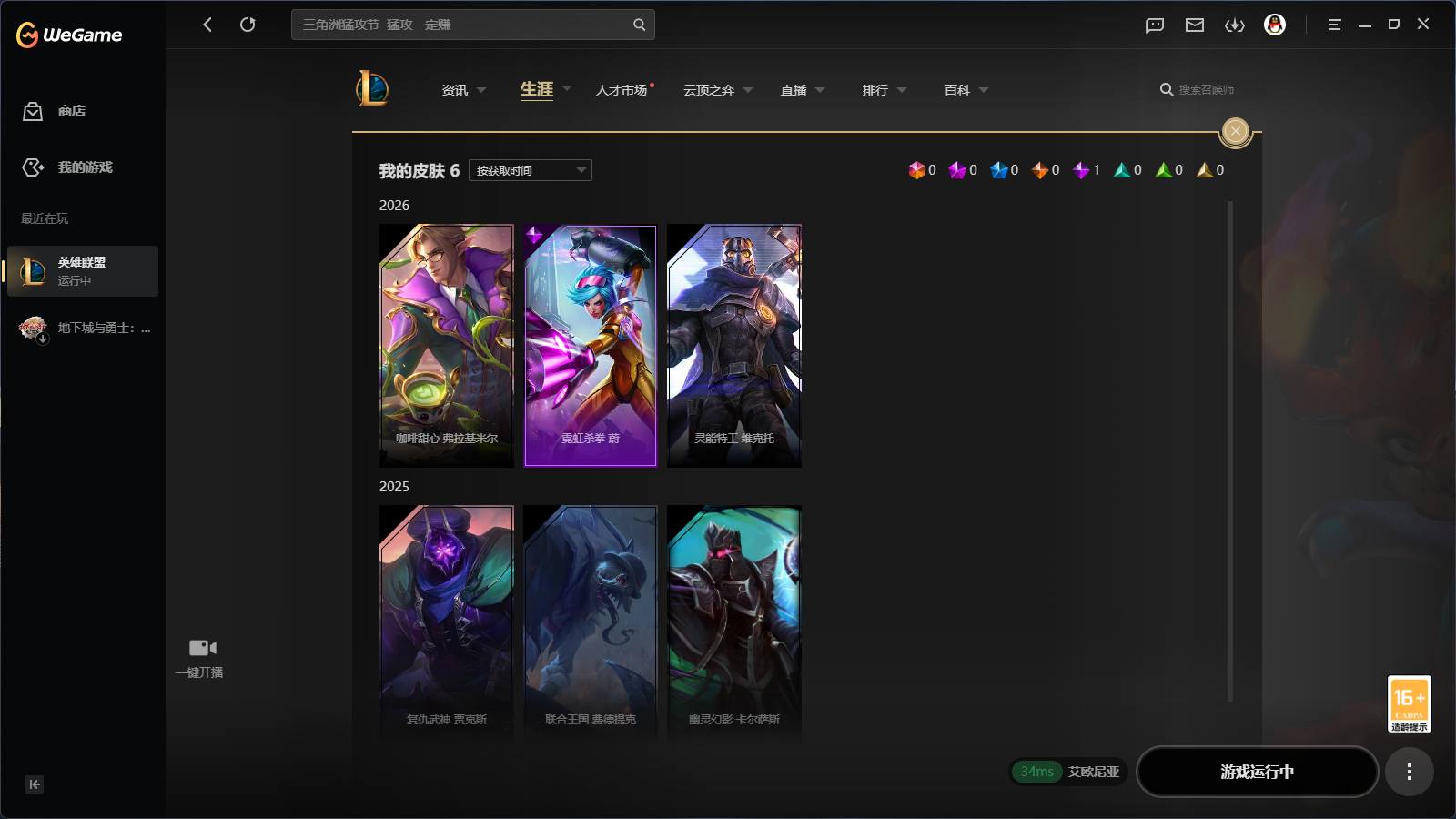
Task: Click the skins list vertical scrollbar
Action: click(1230, 452)
